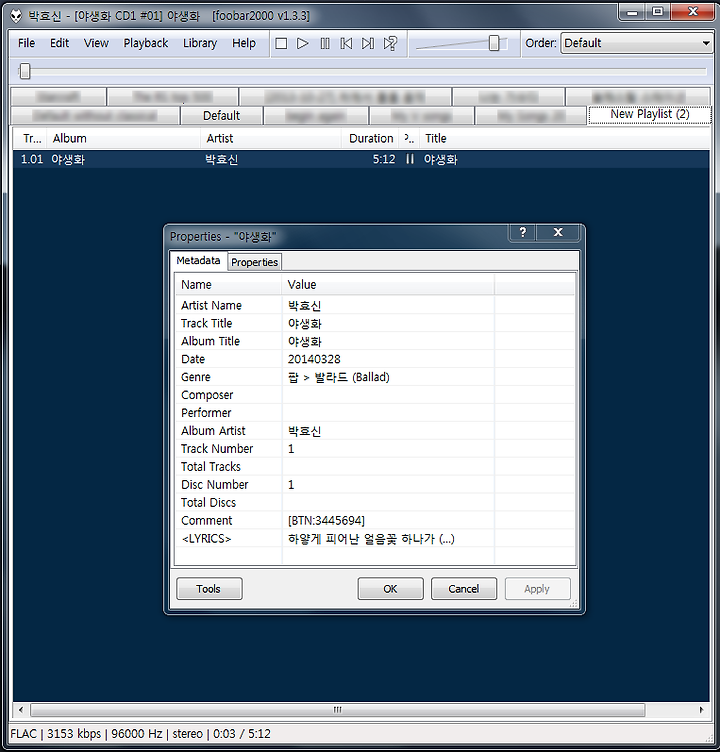Screen dimensions: 720x752
Task: Start playback with the Play button
Action: (303, 44)
